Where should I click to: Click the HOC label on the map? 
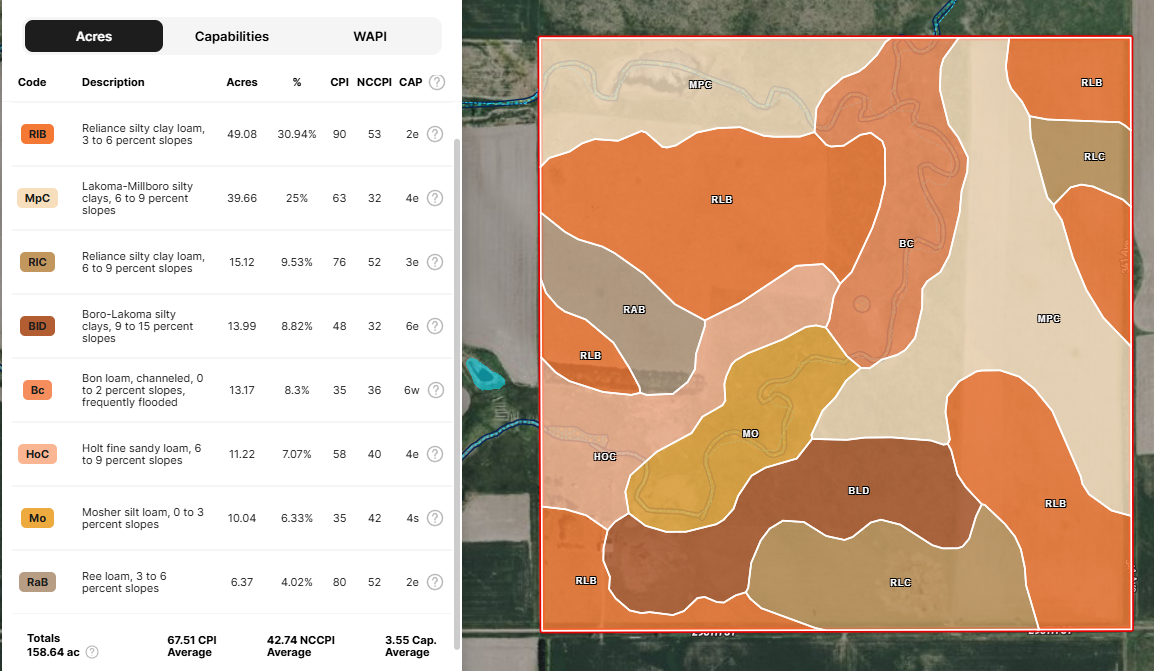point(605,457)
